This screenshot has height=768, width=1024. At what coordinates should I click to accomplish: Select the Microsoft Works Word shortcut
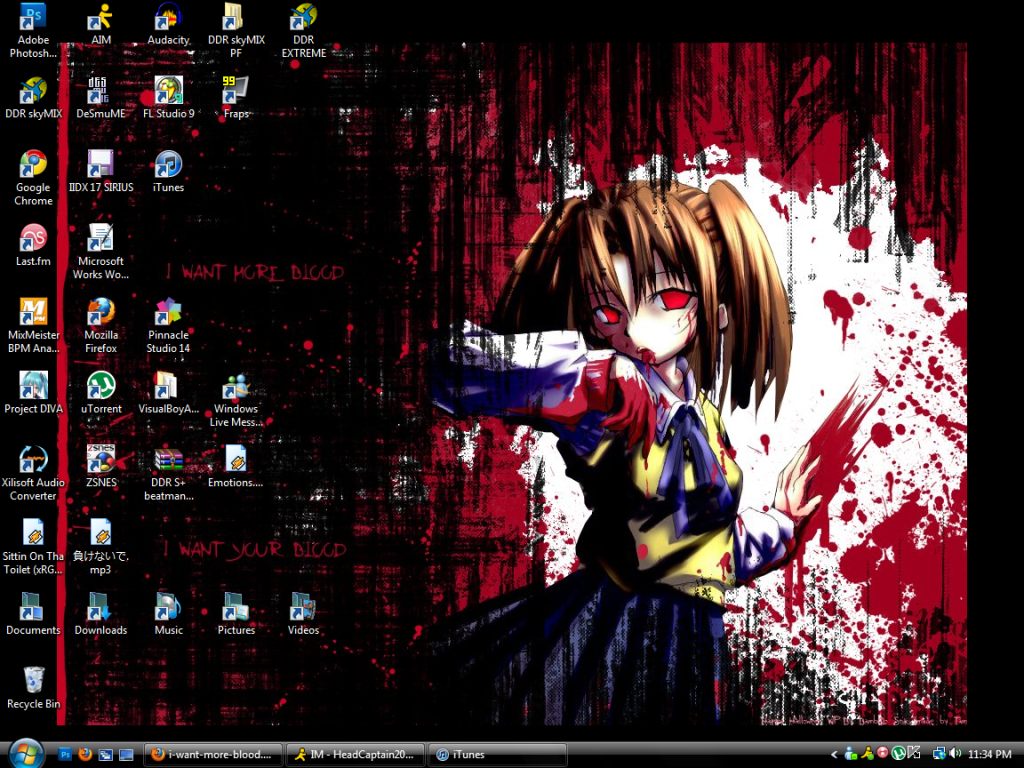tap(101, 252)
